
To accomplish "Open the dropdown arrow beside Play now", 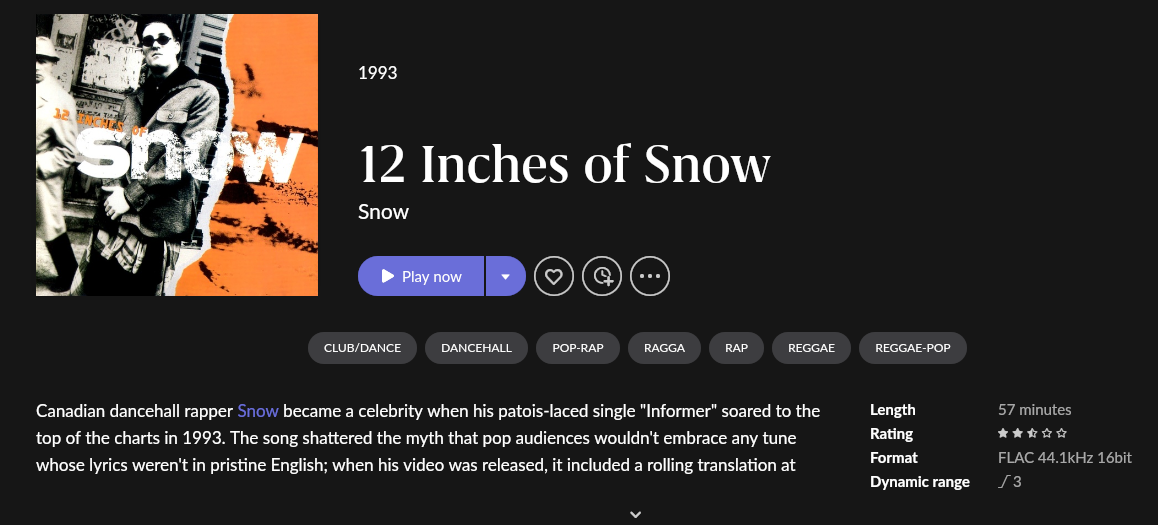I will pos(506,276).
